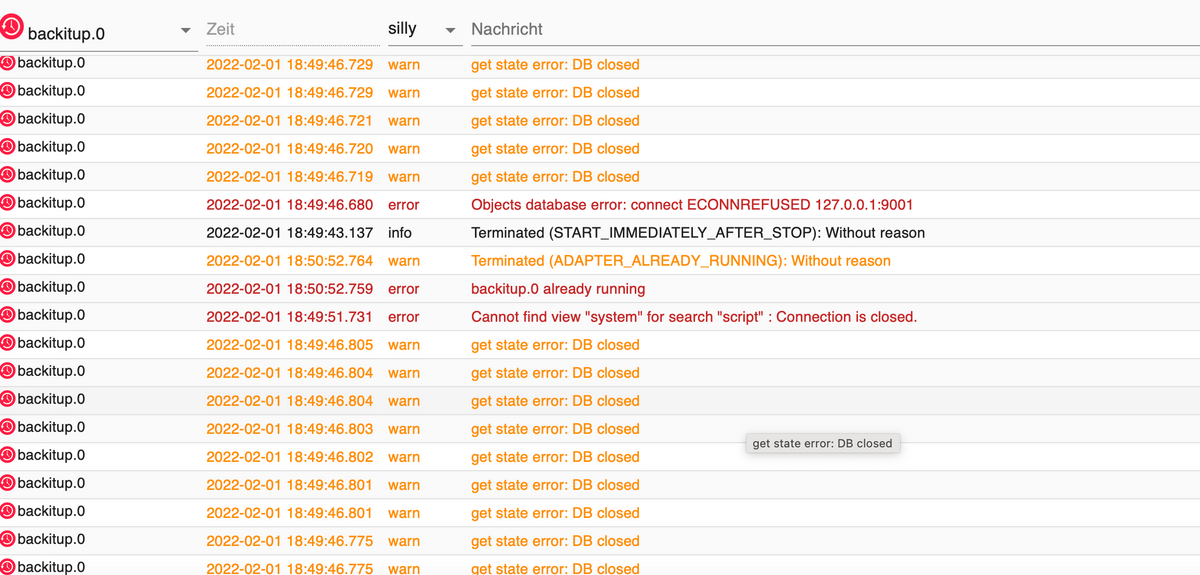Screen dimensions: 1200x575
Task: Click the 'backitup.0 already running' error message
Action: coord(558,289)
